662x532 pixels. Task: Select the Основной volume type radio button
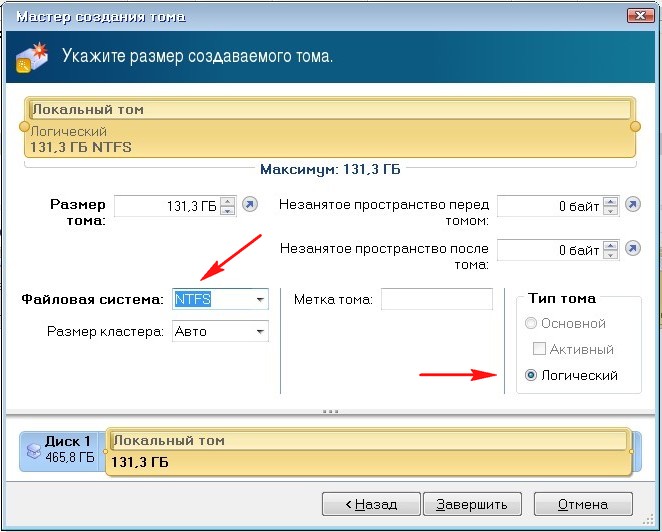[529, 323]
